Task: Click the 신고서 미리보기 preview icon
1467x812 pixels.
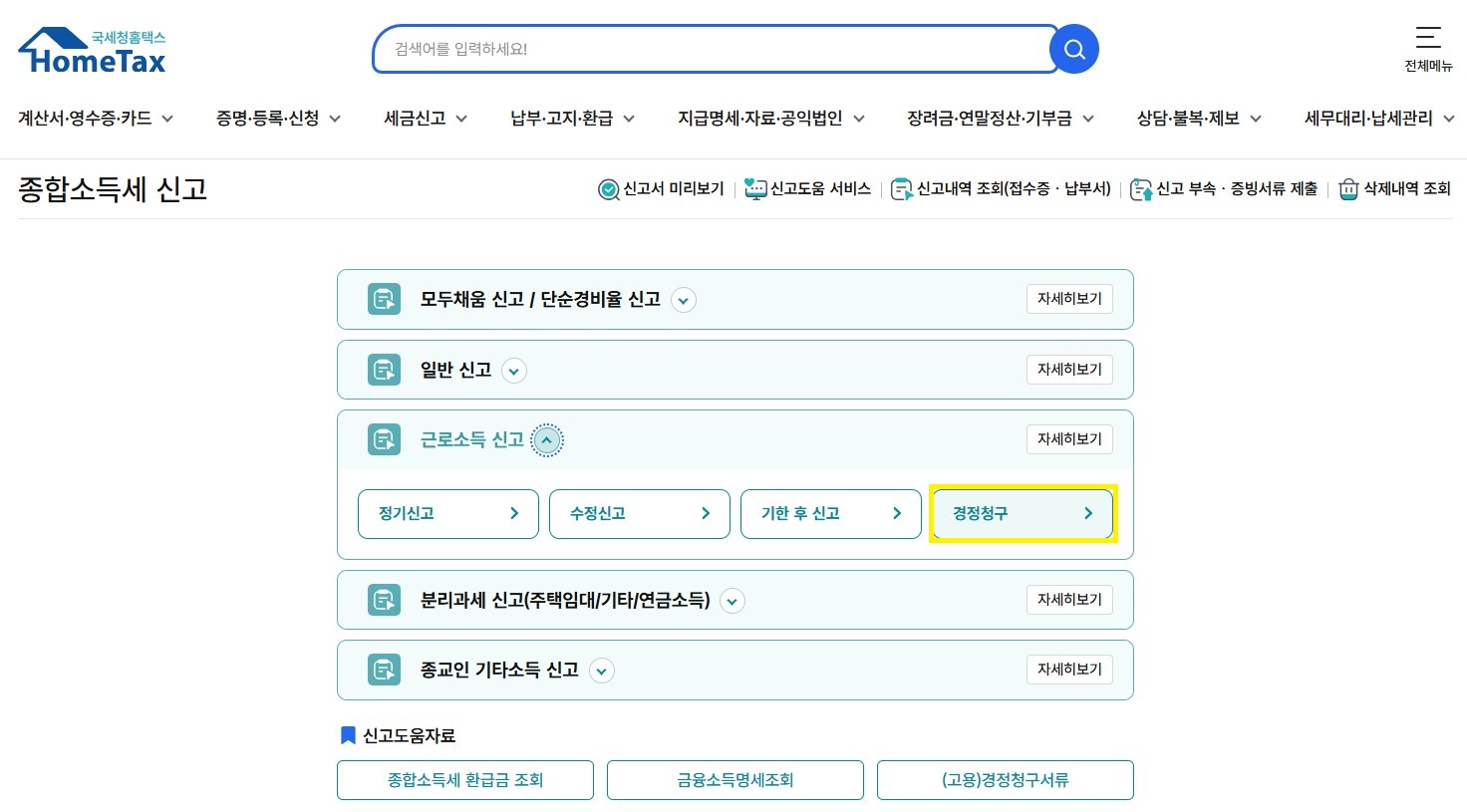Action: tap(608, 189)
